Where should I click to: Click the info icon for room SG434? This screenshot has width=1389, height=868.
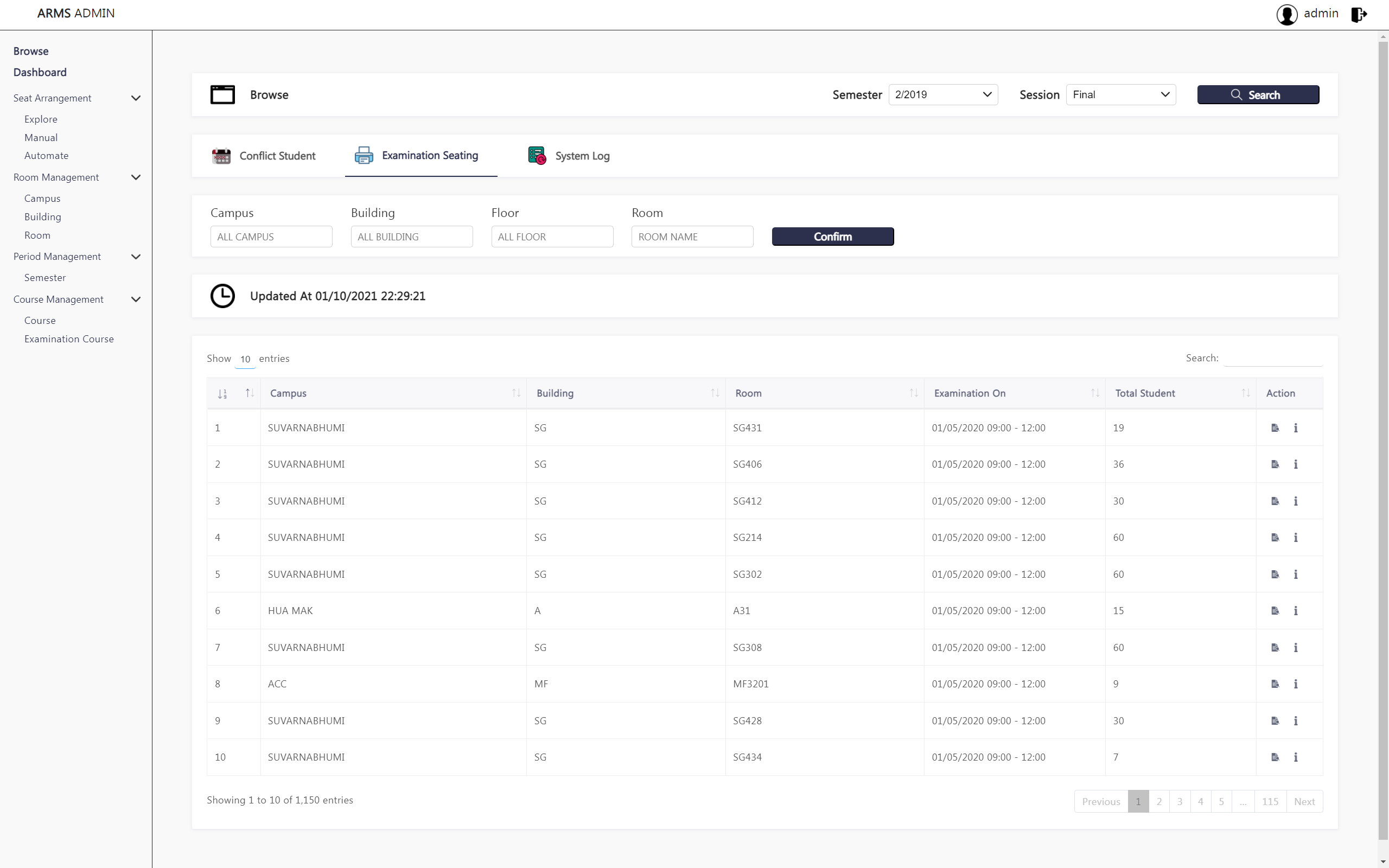[x=1296, y=757]
